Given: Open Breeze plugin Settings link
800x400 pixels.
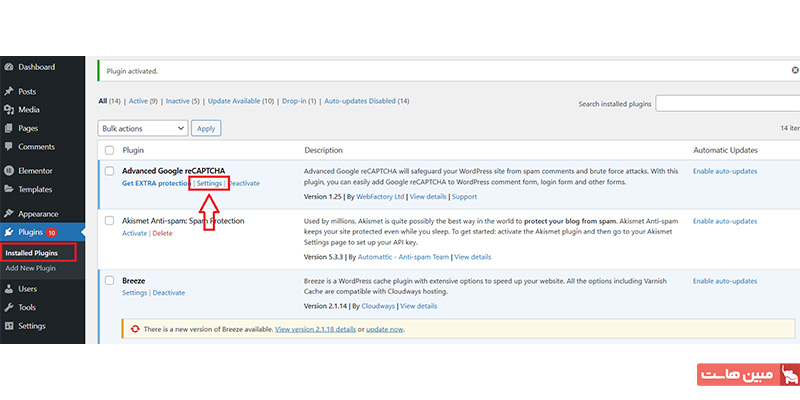Looking at the screenshot, I should [135, 293].
